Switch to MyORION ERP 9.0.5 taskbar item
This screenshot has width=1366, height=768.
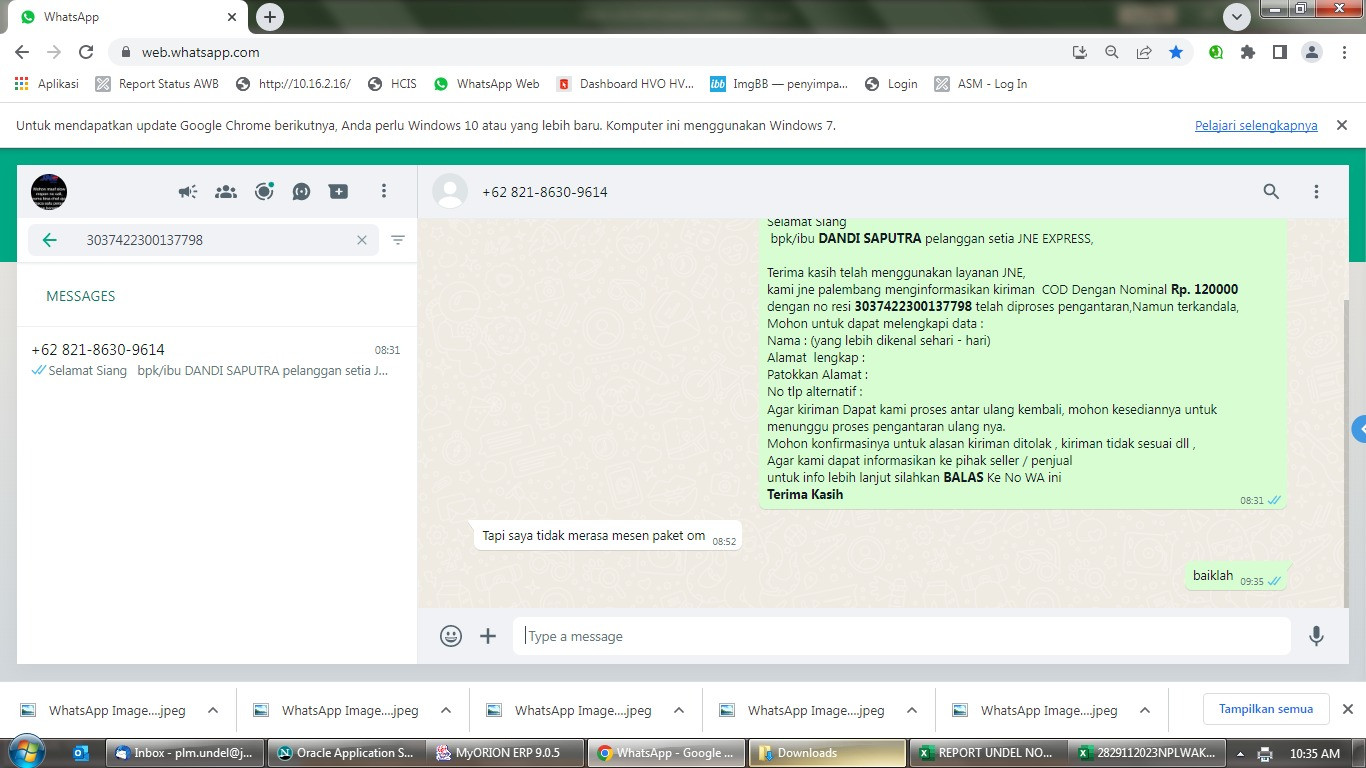click(506, 753)
